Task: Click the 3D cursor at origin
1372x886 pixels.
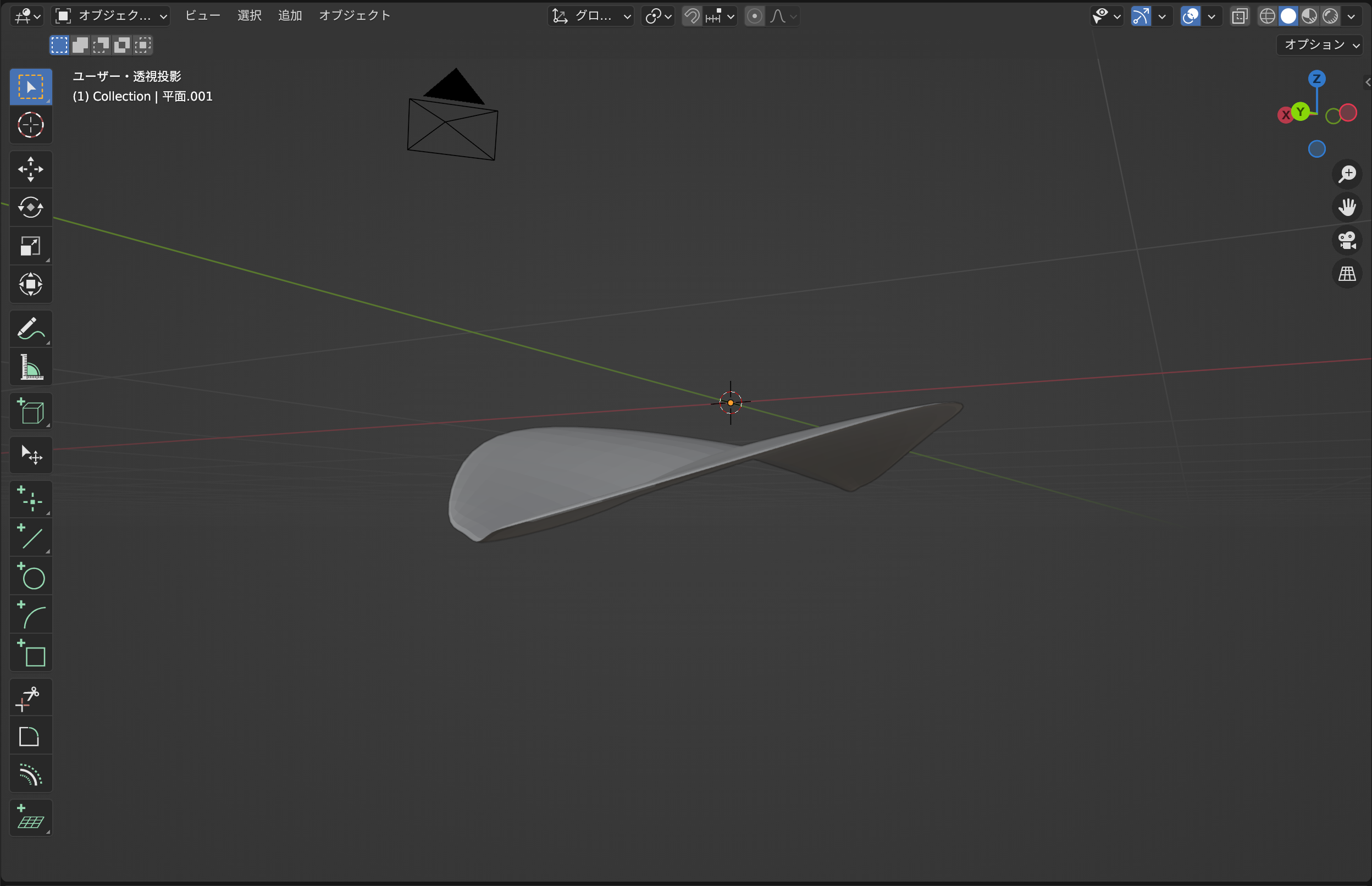Action: click(x=731, y=403)
